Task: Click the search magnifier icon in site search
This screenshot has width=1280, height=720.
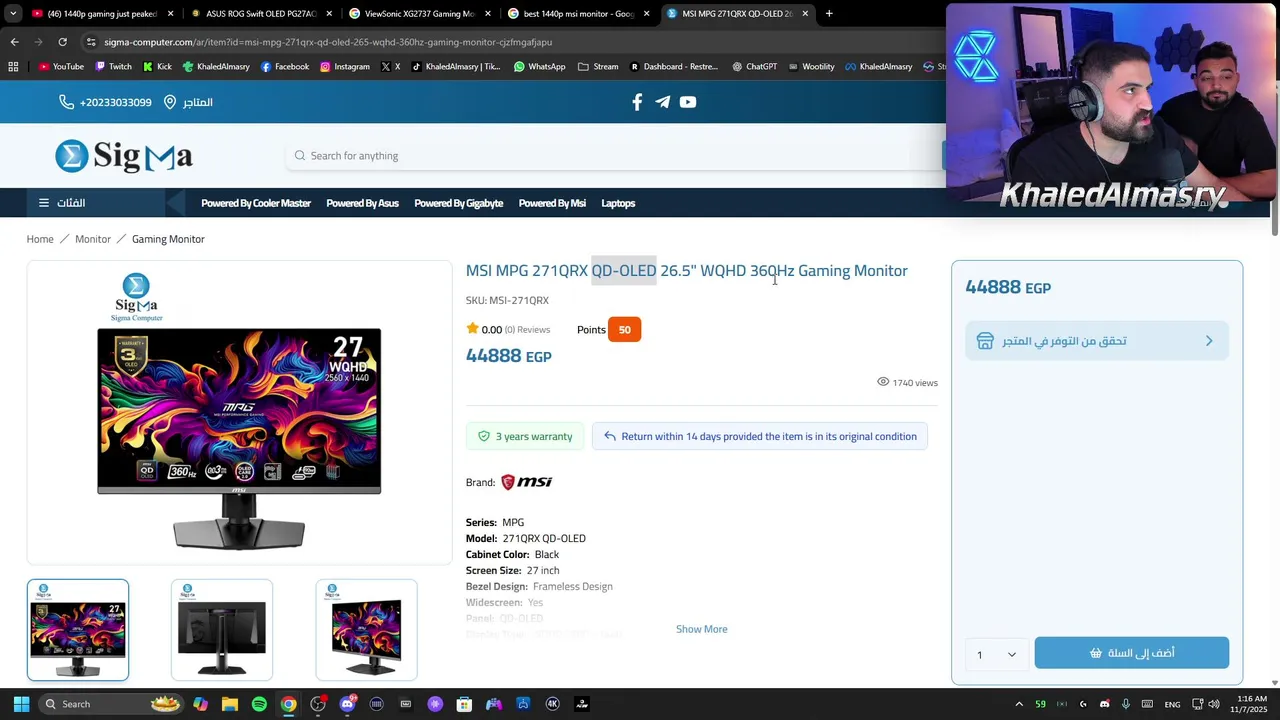Action: click(x=300, y=156)
